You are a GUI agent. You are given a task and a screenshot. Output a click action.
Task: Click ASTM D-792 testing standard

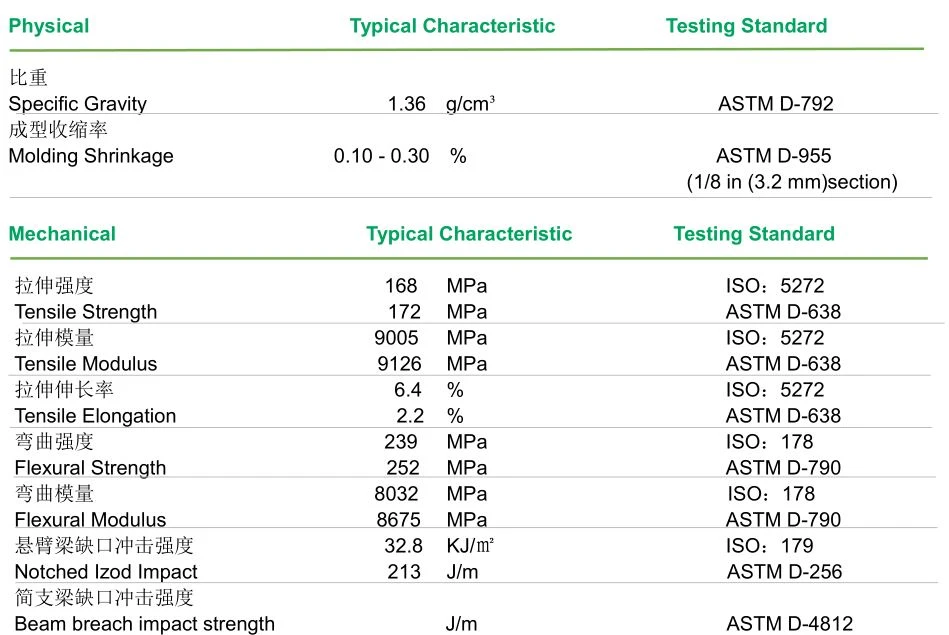pos(776,104)
